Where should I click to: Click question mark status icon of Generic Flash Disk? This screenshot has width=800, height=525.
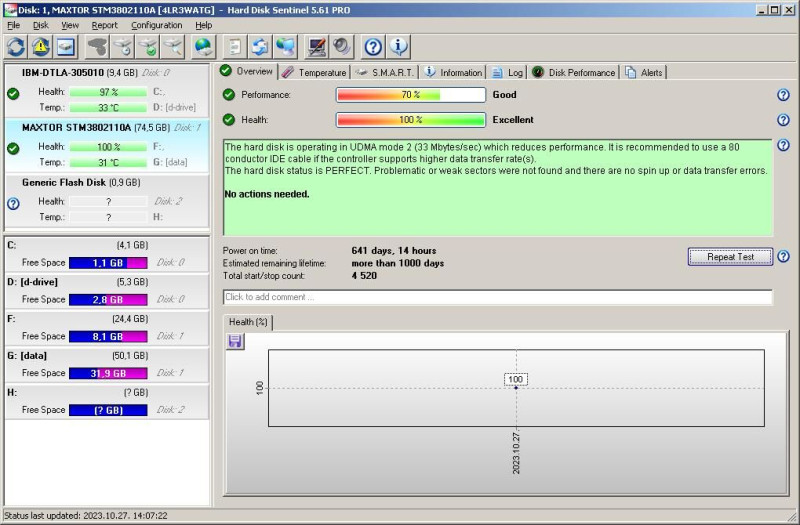click(x=13, y=204)
